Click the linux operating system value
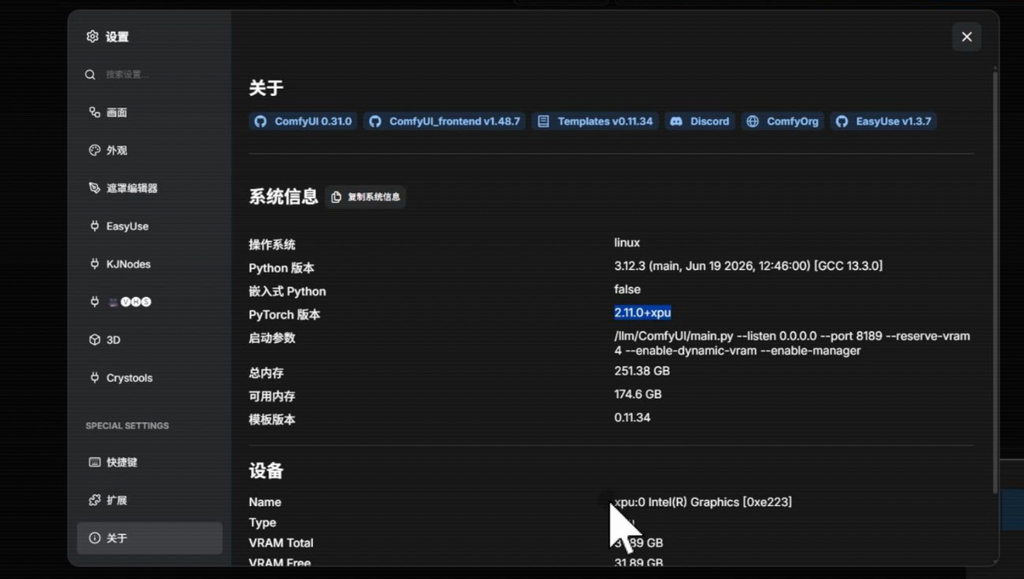 [x=627, y=242]
